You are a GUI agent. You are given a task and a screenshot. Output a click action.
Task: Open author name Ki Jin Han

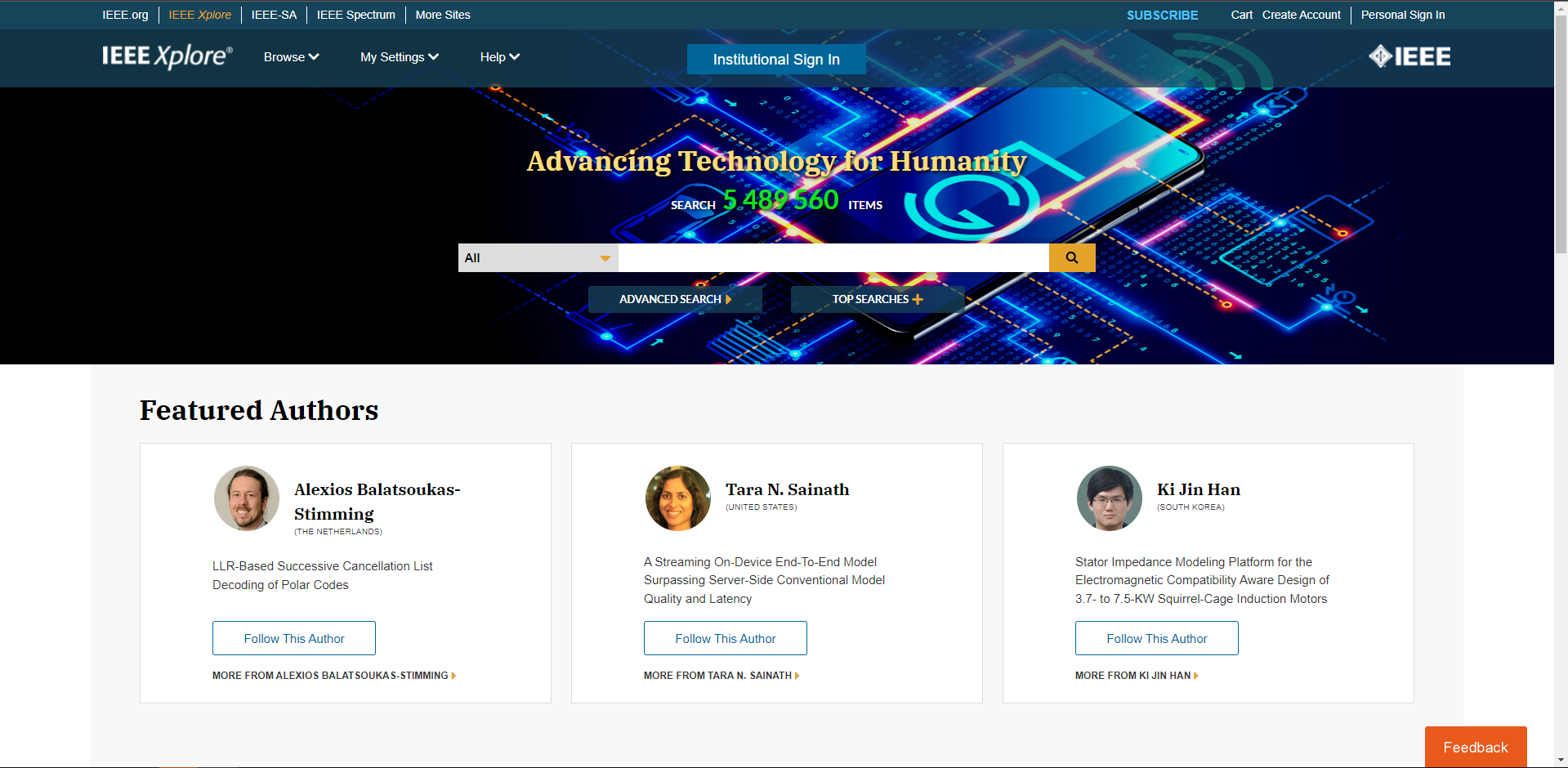tap(1199, 489)
